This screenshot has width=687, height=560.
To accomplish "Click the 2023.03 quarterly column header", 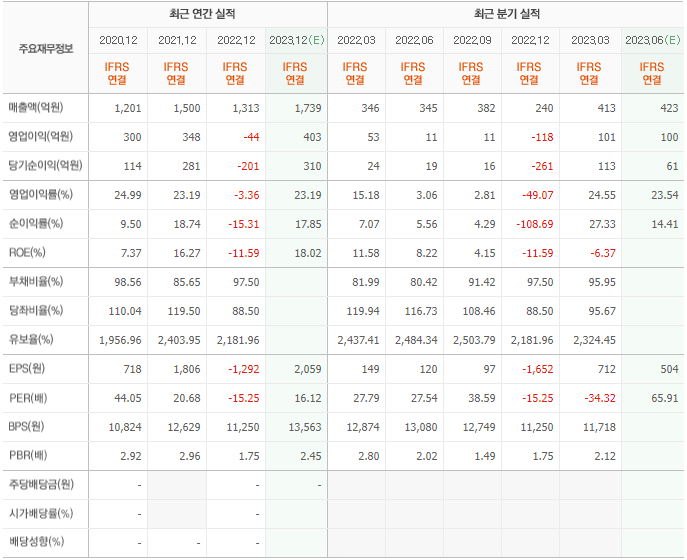I will 590,40.
